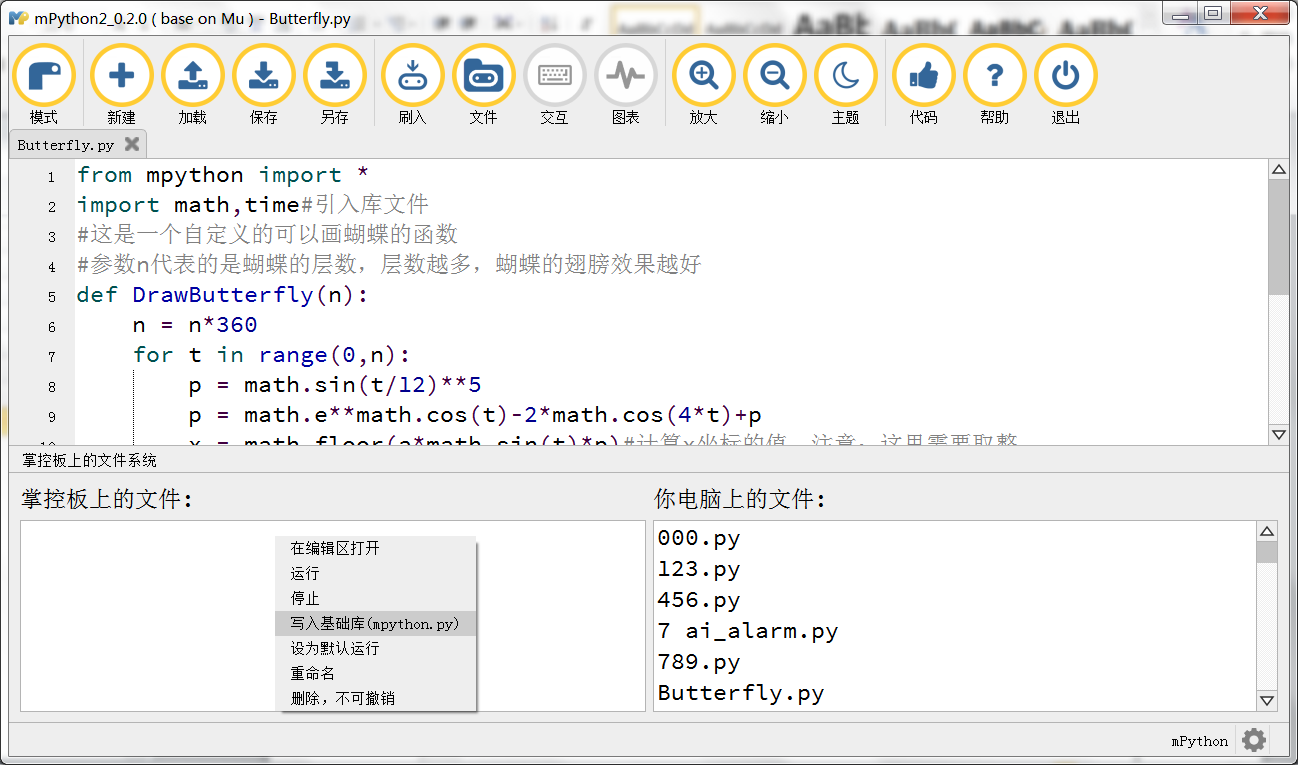The height and width of the screenshot is (765, 1298).
Task: Flash code with the 刷入 icon
Action: [413, 76]
